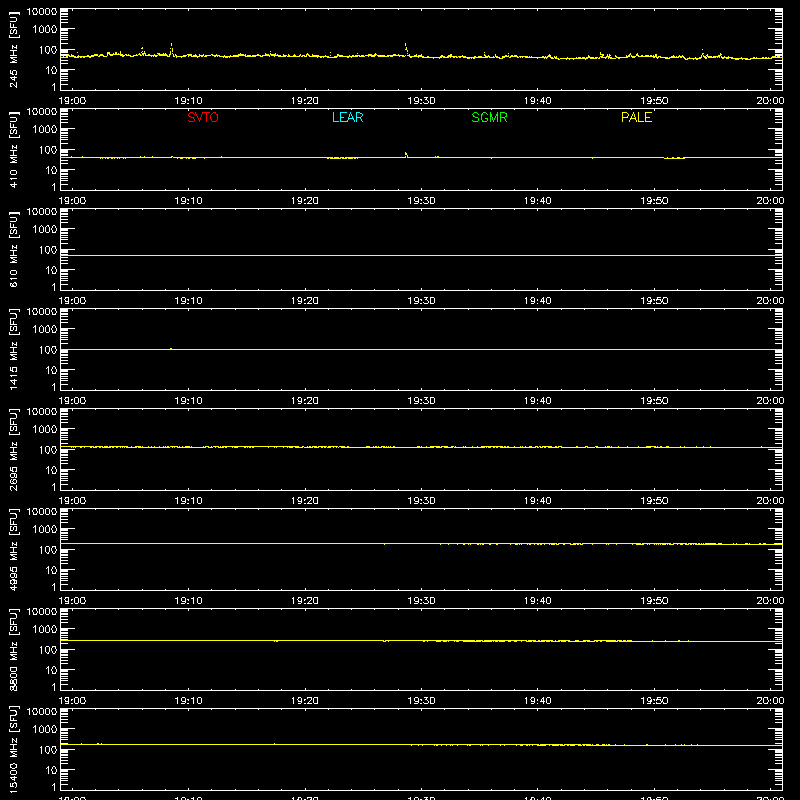800x800 pixels.
Task: Click the 410 MHz [SFU] axis label
Action: click(x=13, y=149)
